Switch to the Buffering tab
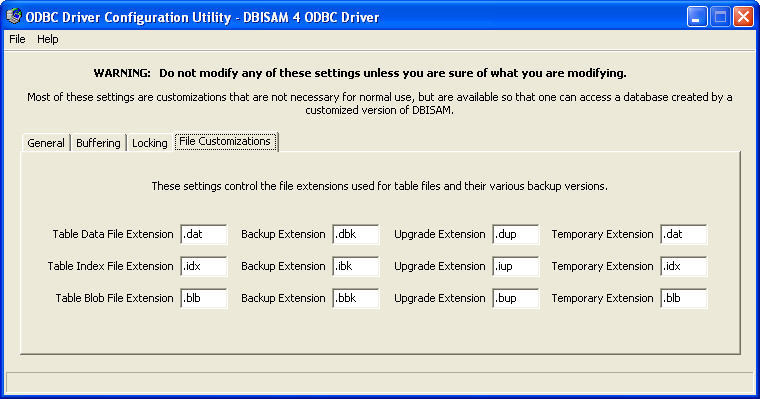760x399 pixels. (x=98, y=143)
